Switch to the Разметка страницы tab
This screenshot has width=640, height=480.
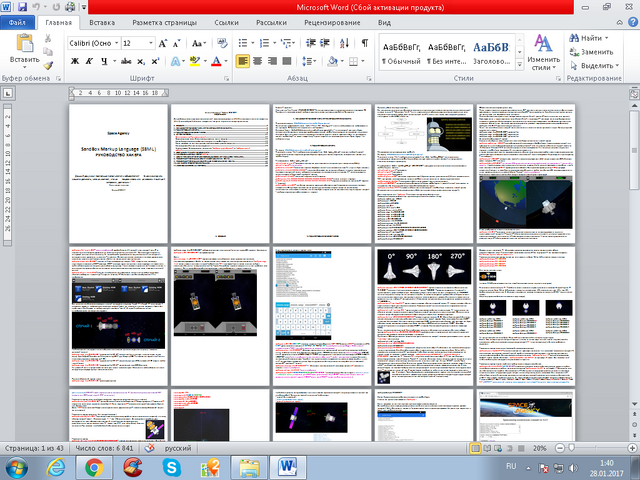(x=164, y=22)
